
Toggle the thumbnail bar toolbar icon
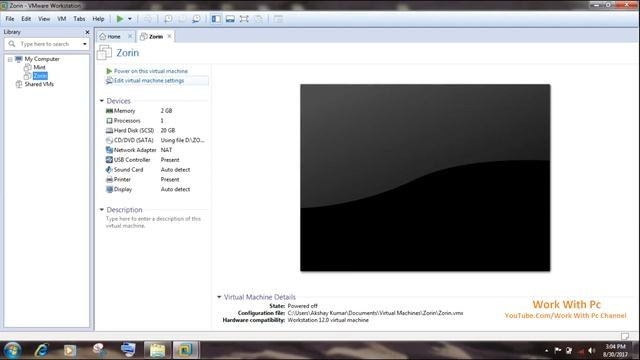pyautogui.click(x=230, y=19)
